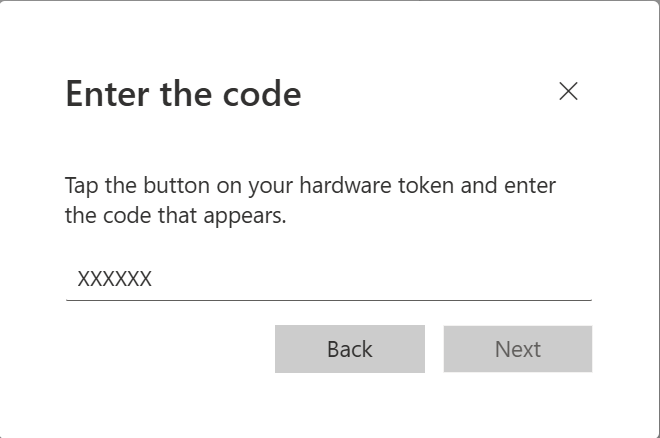The height and width of the screenshot is (438, 660).
Task: Click the X icon beside the title
Action: 568,91
